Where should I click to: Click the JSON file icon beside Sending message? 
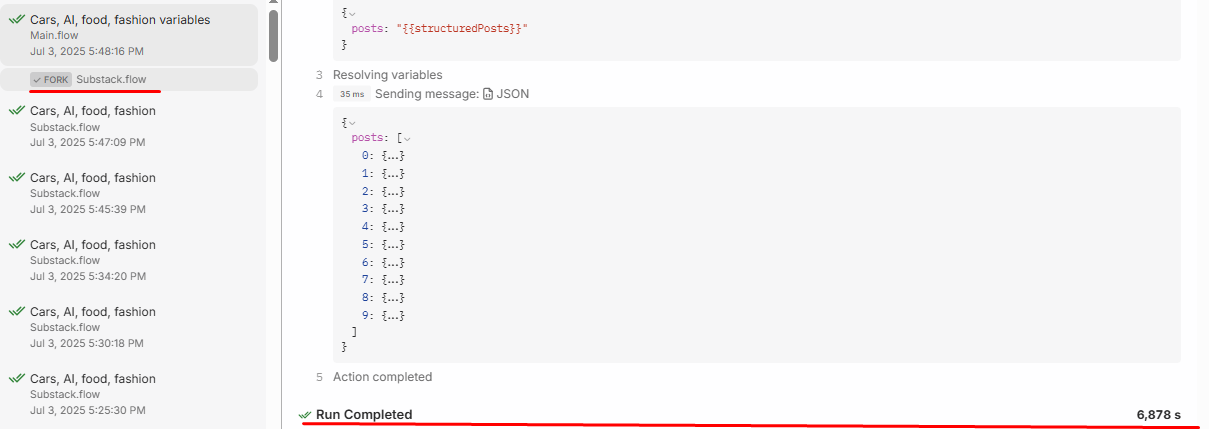coord(488,94)
